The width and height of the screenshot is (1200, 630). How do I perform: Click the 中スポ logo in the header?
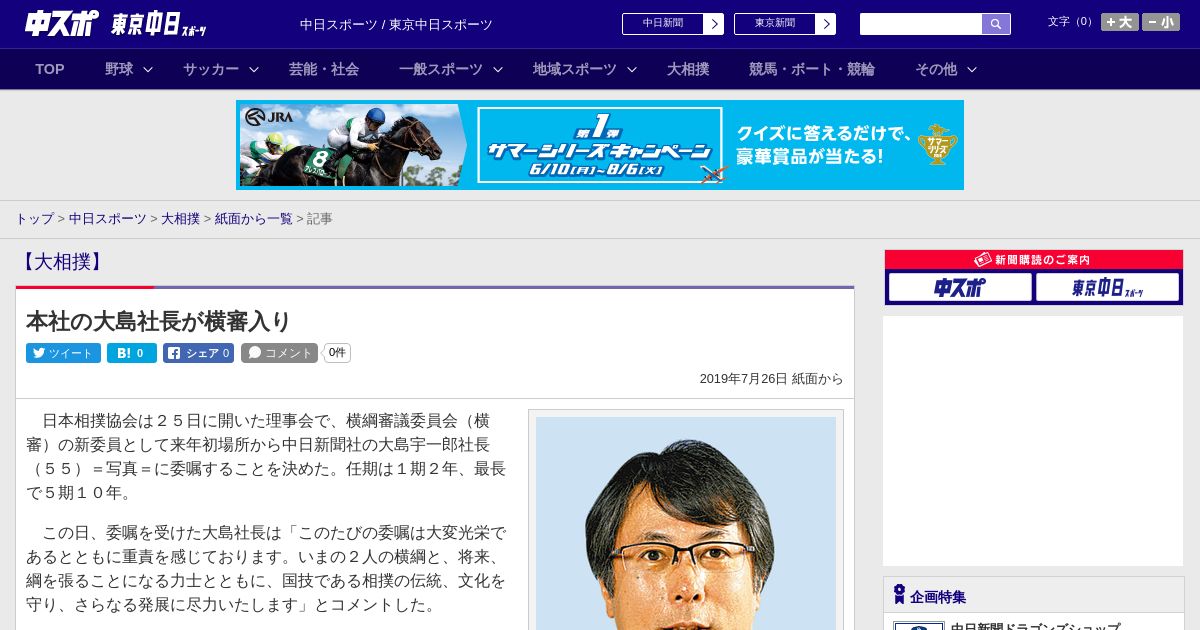(62, 23)
